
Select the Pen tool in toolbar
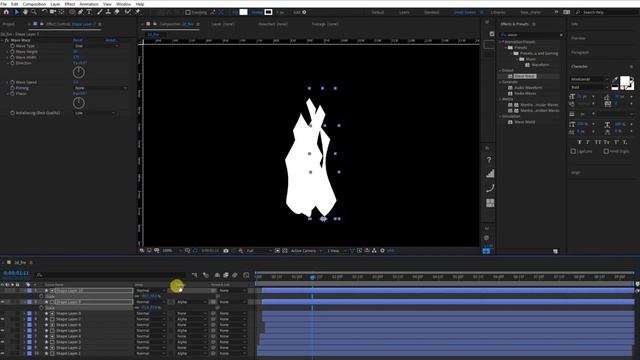pos(80,12)
